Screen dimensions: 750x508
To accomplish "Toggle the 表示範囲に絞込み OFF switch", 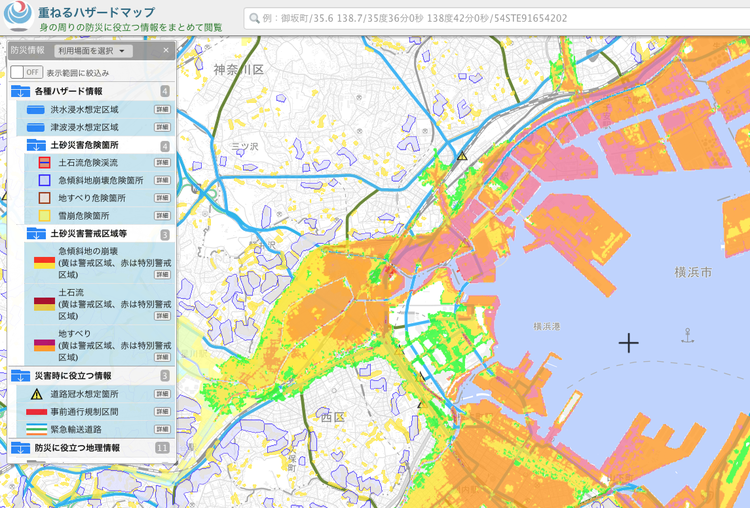I will point(26,73).
